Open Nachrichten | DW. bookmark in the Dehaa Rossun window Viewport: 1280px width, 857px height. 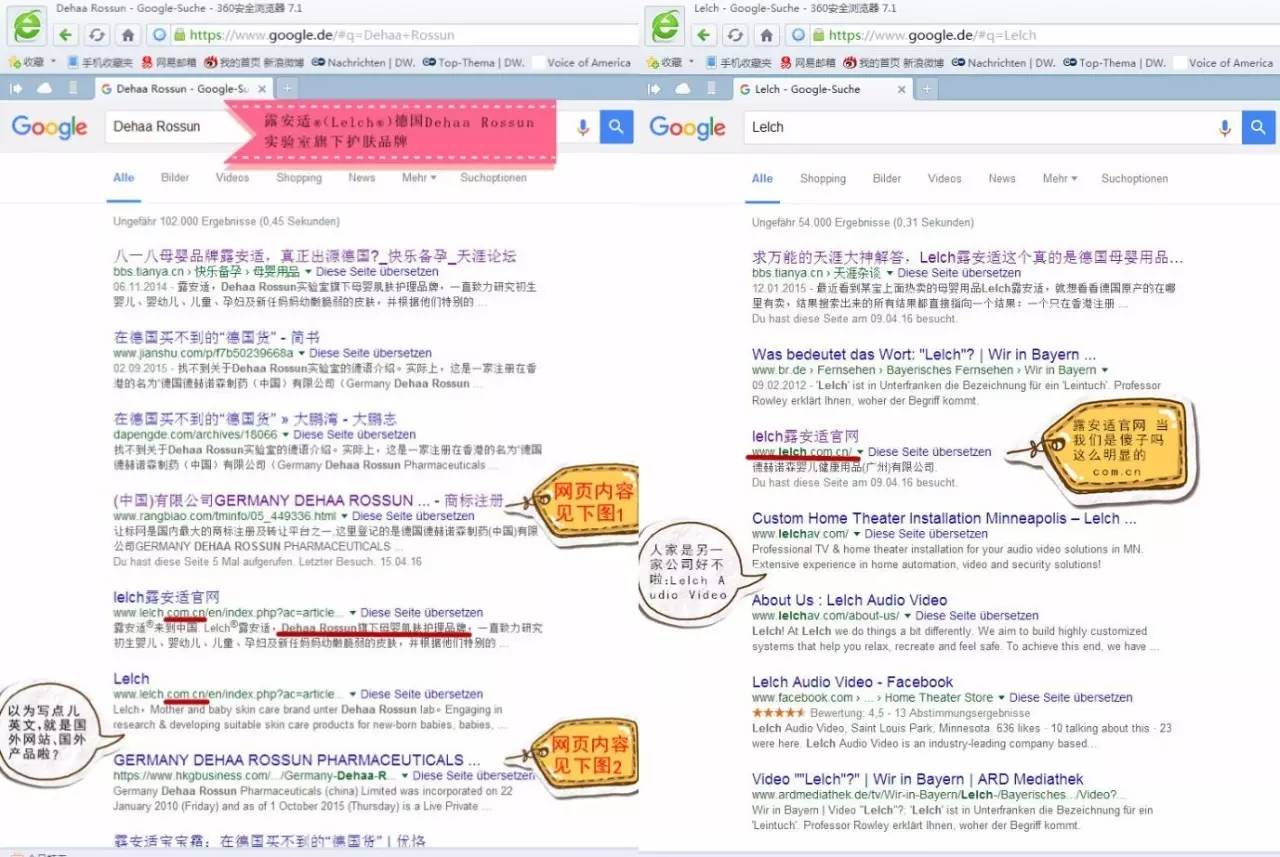pos(362,63)
